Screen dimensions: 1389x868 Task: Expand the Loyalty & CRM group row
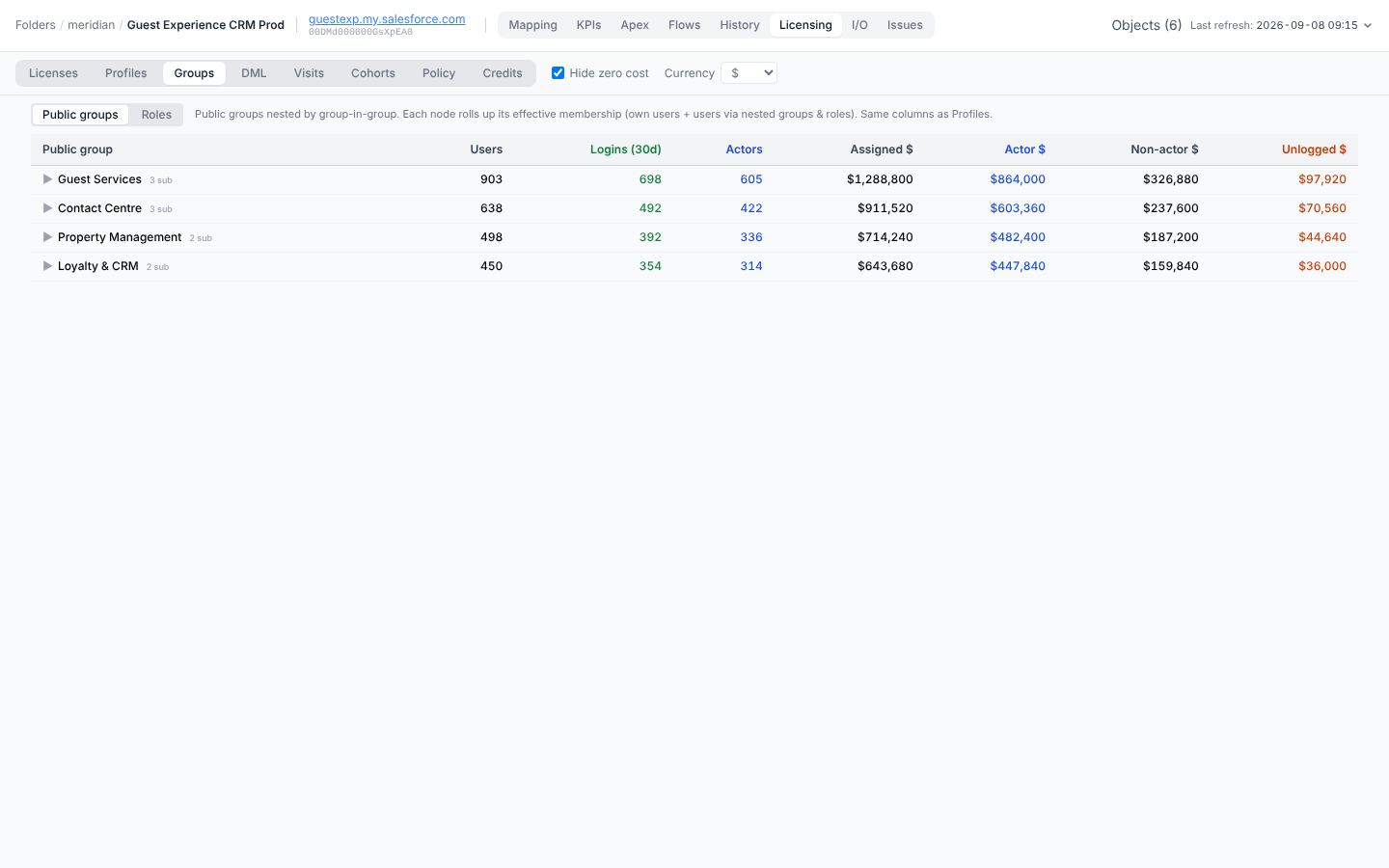[47, 266]
